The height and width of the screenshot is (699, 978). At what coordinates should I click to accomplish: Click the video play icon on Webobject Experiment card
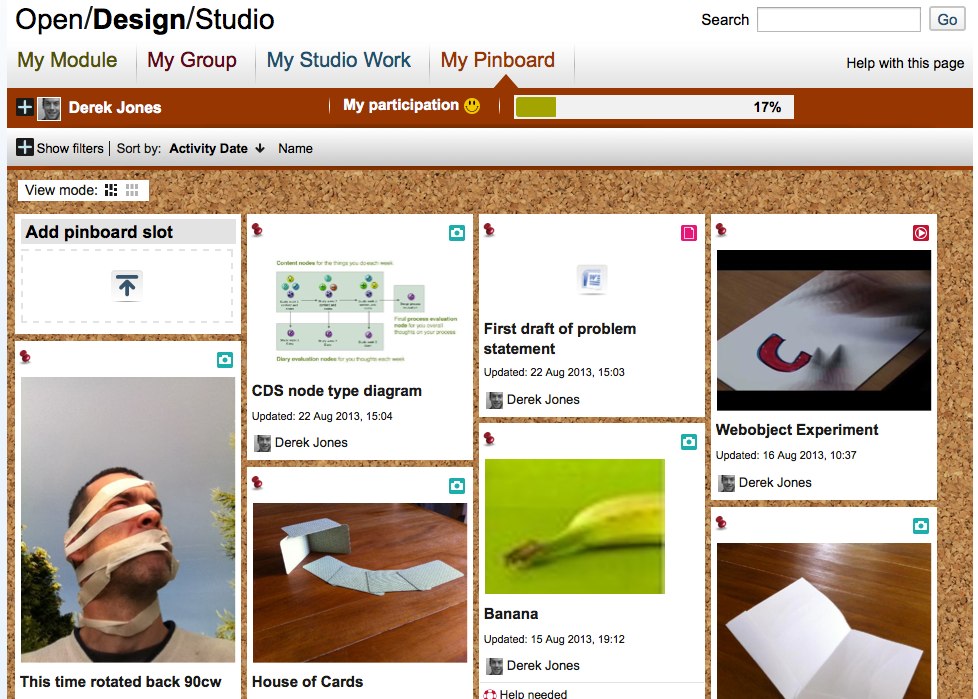click(921, 233)
